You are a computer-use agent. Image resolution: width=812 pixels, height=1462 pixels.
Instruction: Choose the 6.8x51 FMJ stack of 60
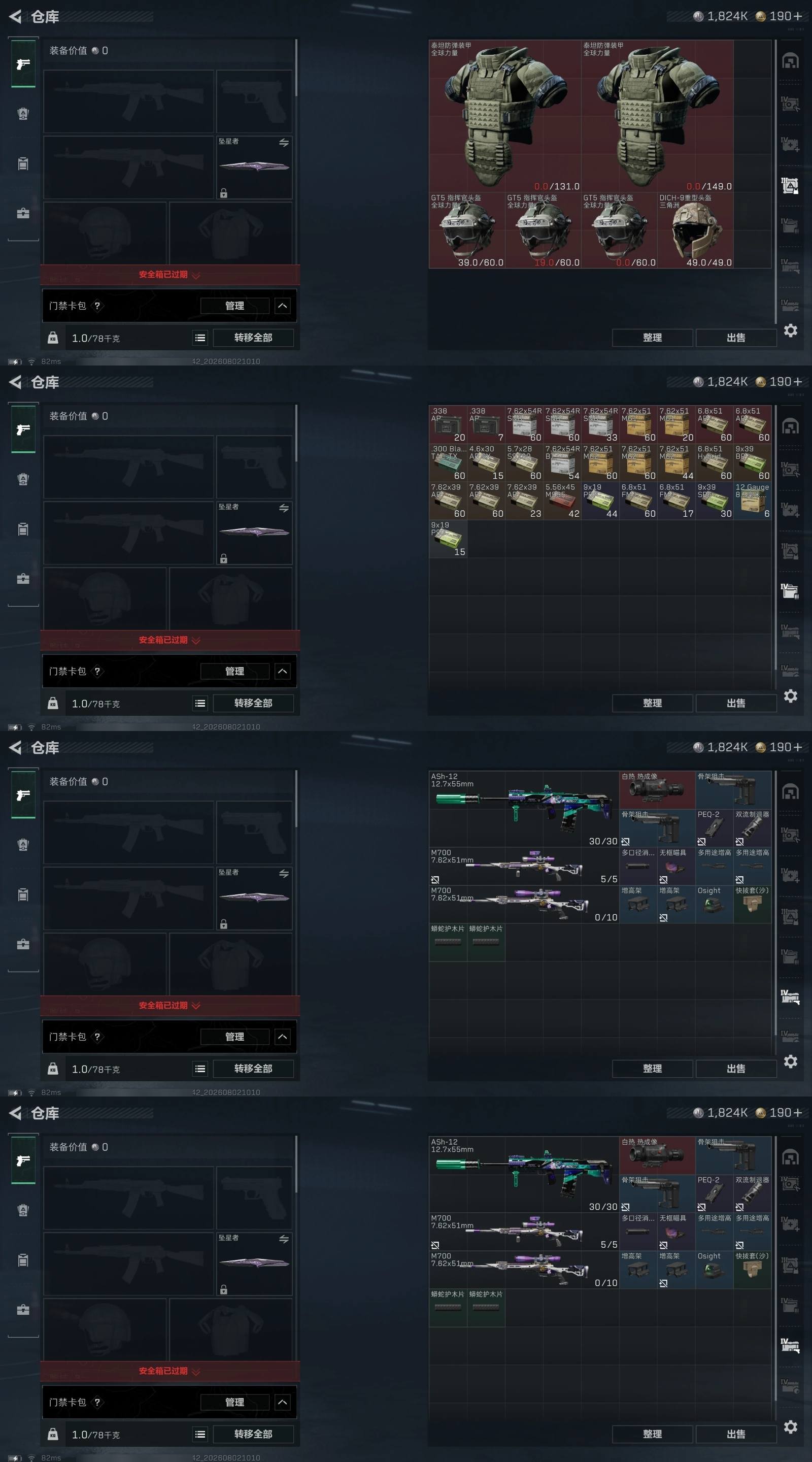coord(638,501)
